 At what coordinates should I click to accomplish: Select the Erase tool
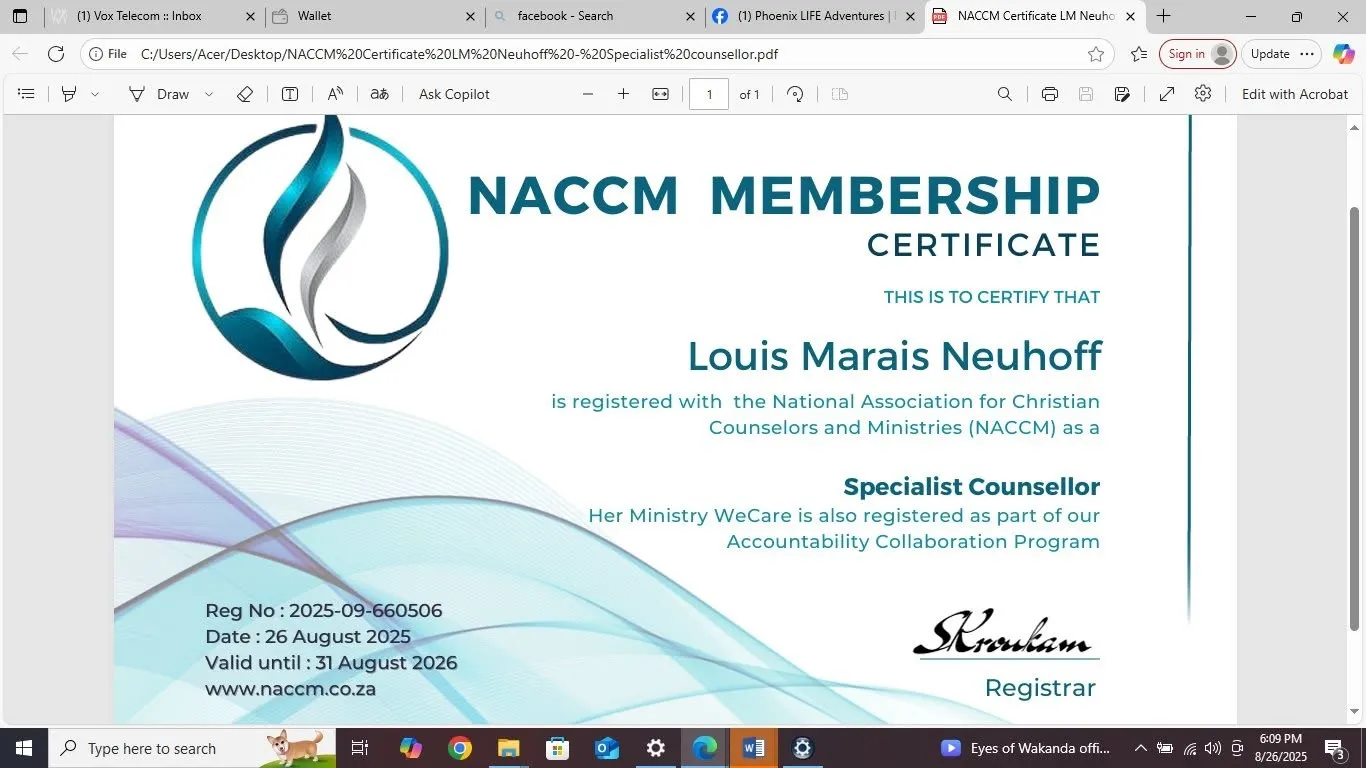point(245,94)
